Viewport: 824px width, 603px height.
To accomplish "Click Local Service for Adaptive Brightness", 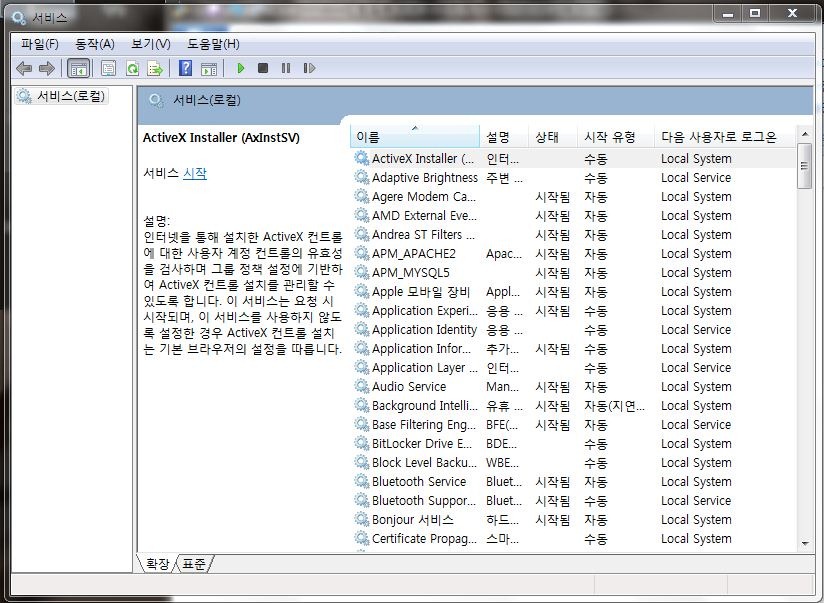I will (696, 177).
